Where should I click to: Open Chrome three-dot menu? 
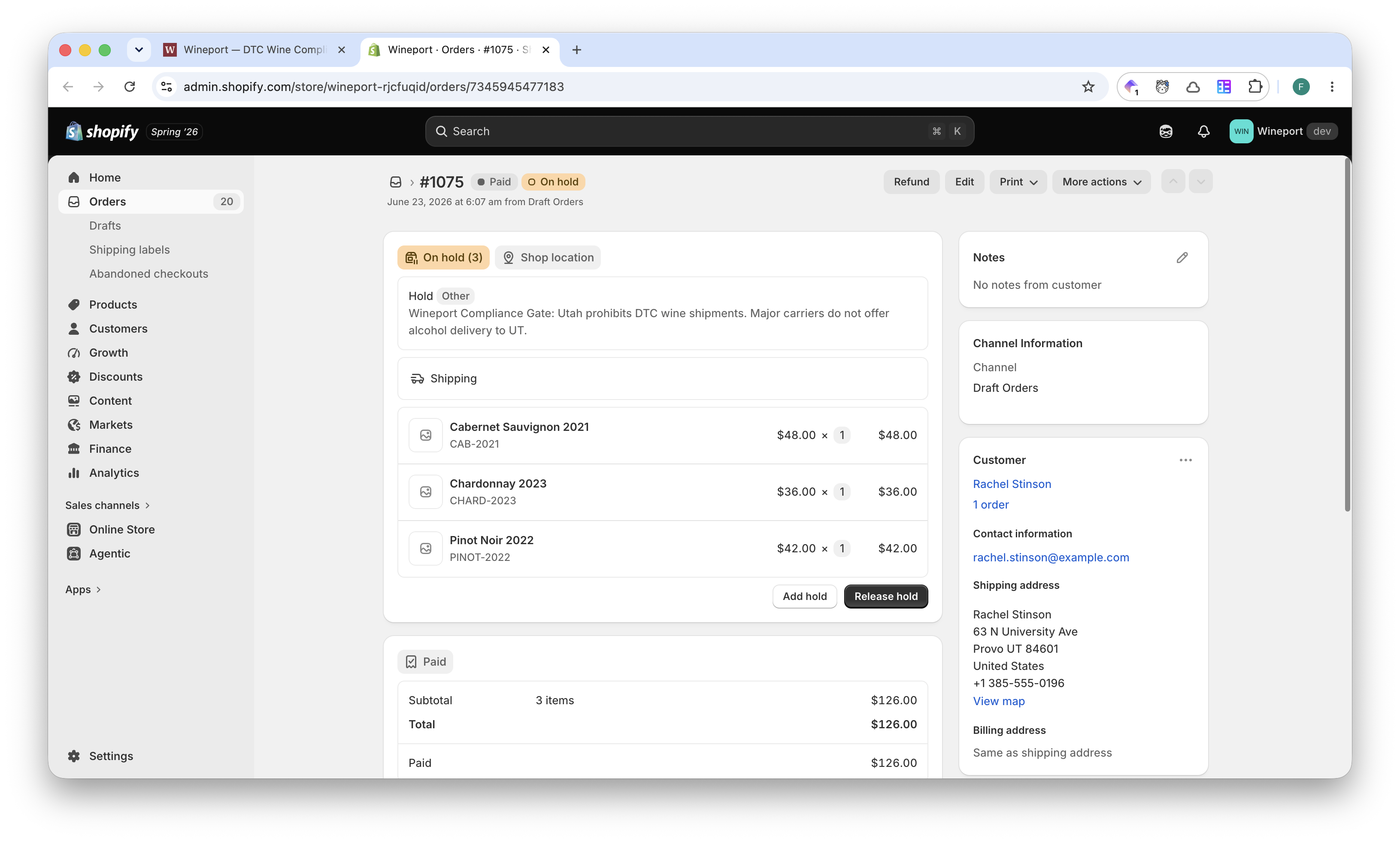pos(1332,87)
